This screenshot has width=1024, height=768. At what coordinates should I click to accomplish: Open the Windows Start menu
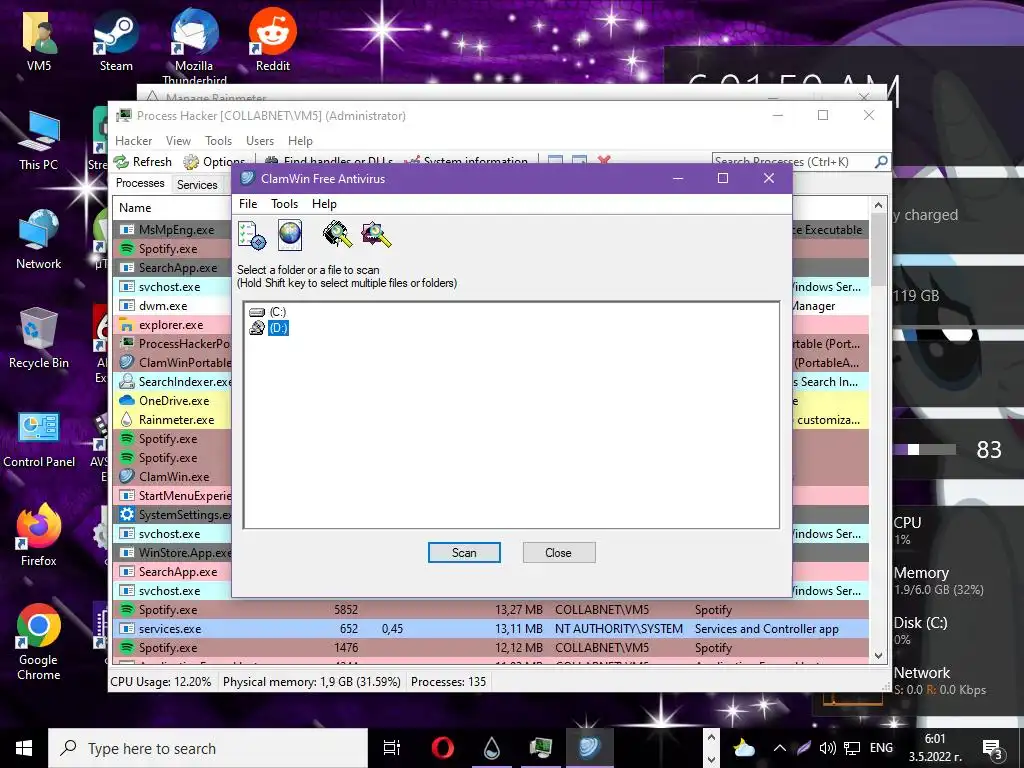(24, 748)
